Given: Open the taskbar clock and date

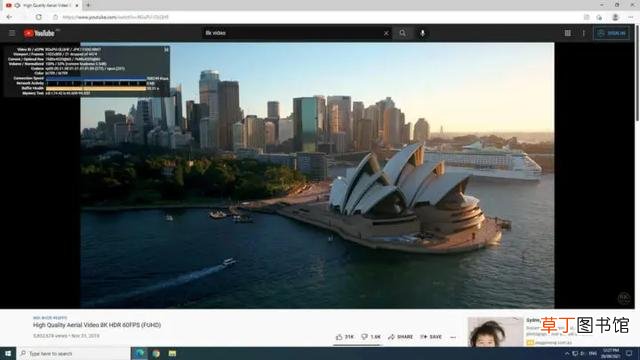Looking at the screenshot, I should [611, 353].
